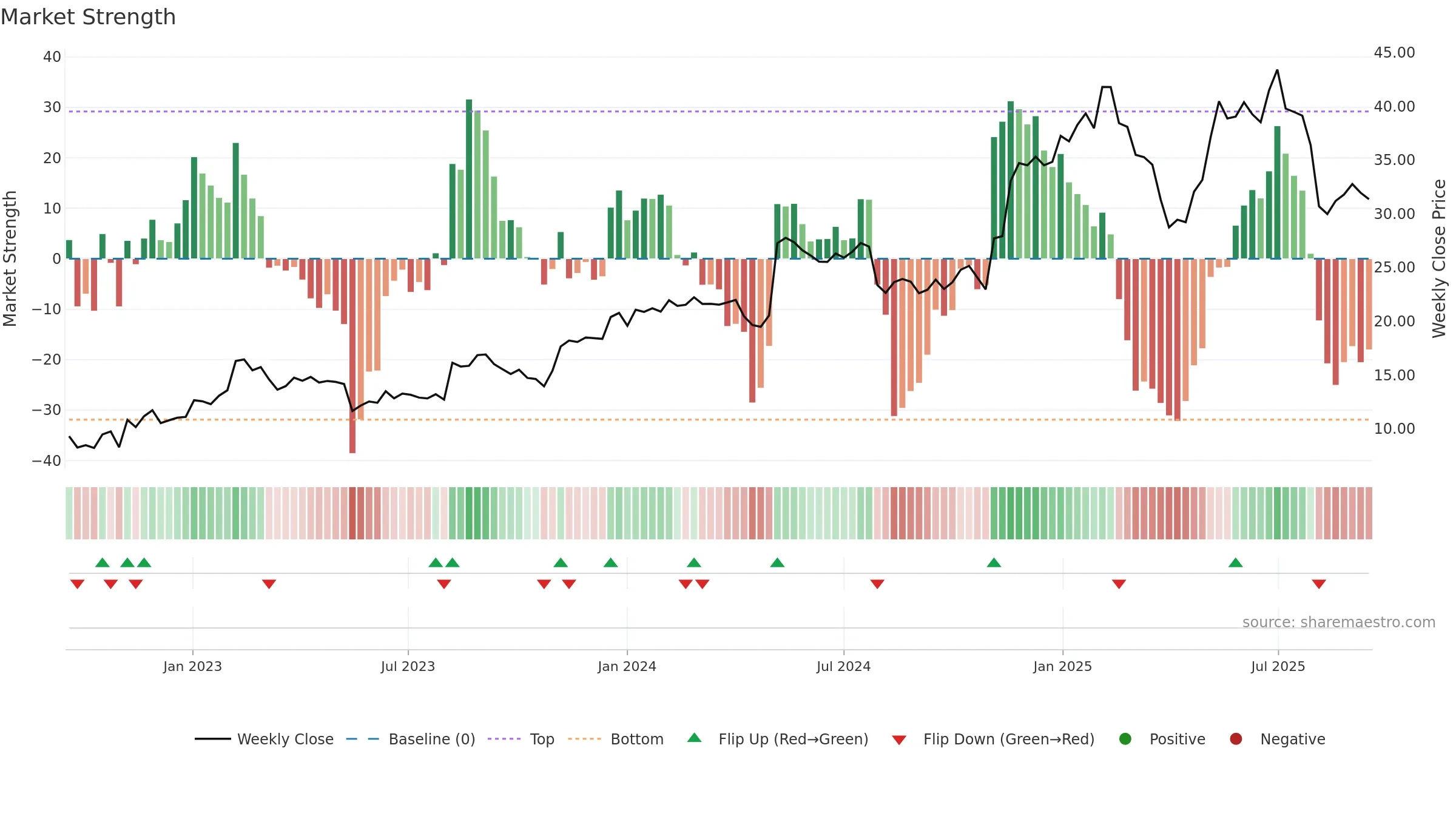Click the −30 tick on the left axis
The height and width of the screenshot is (819, 1456).
47,409
